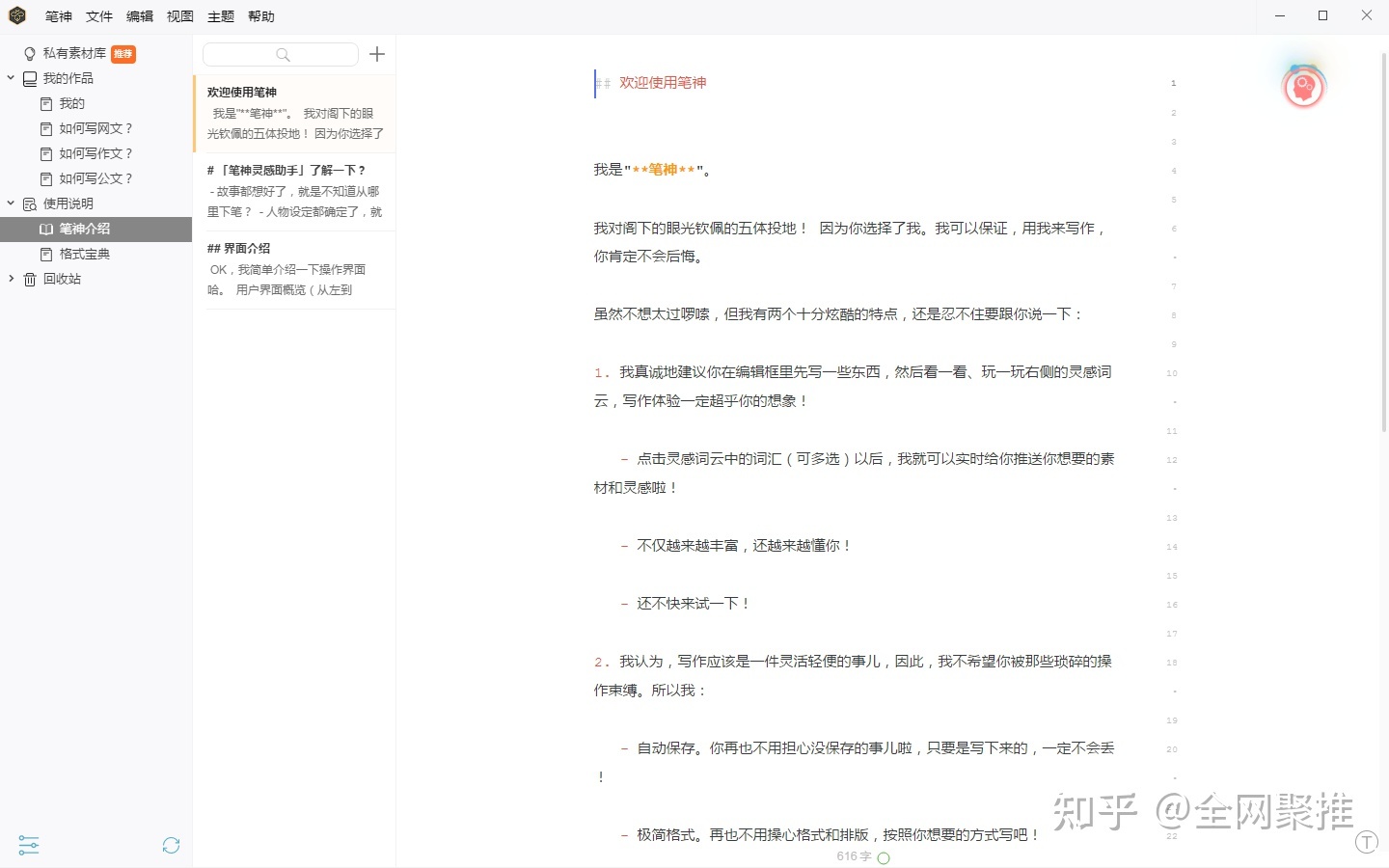The image size is (1389, 868).
Task: Click the 私有素材库 lightbulb icon
Action: (x=30, y=54)
